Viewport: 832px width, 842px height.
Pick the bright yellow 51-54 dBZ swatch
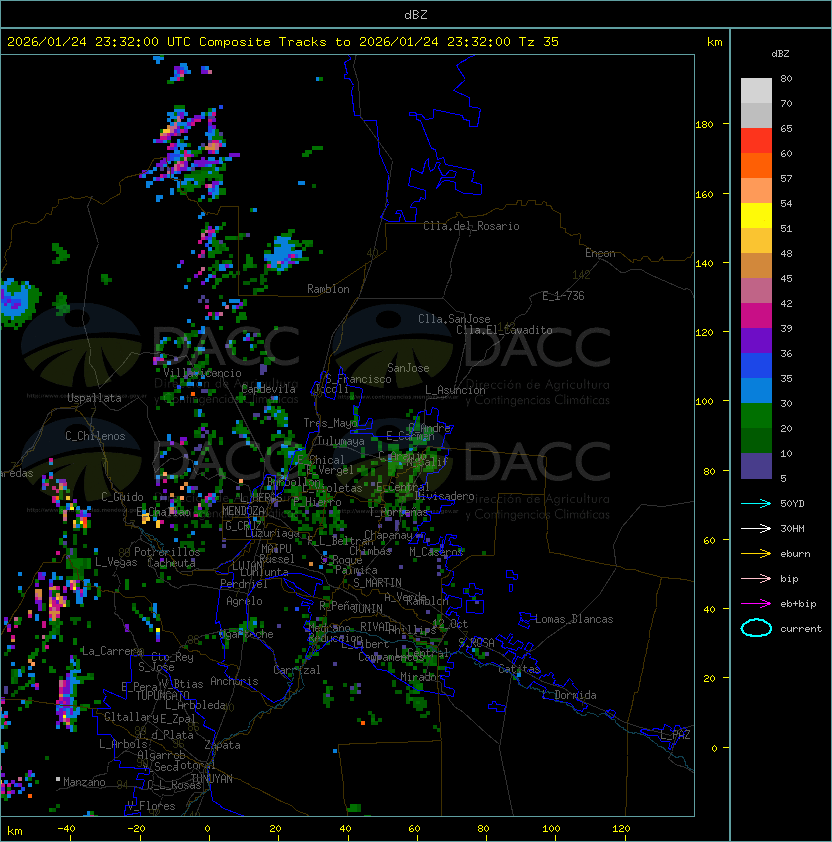pyautogui.click(x=756, y=216)
